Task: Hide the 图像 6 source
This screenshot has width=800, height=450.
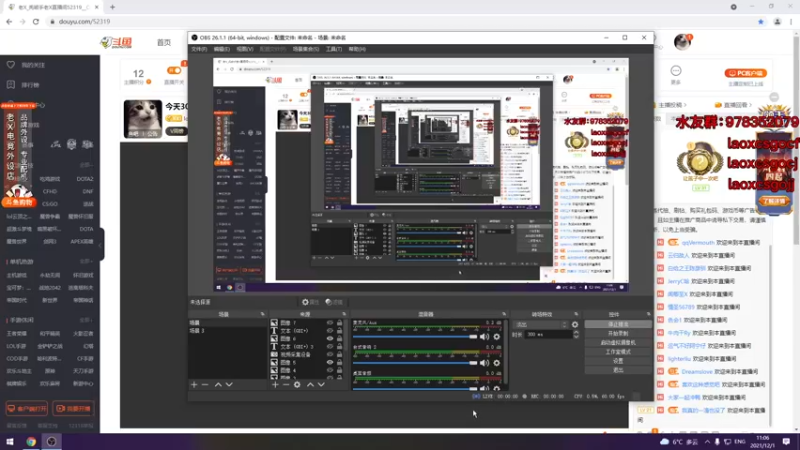Action: tap(330, 339)
